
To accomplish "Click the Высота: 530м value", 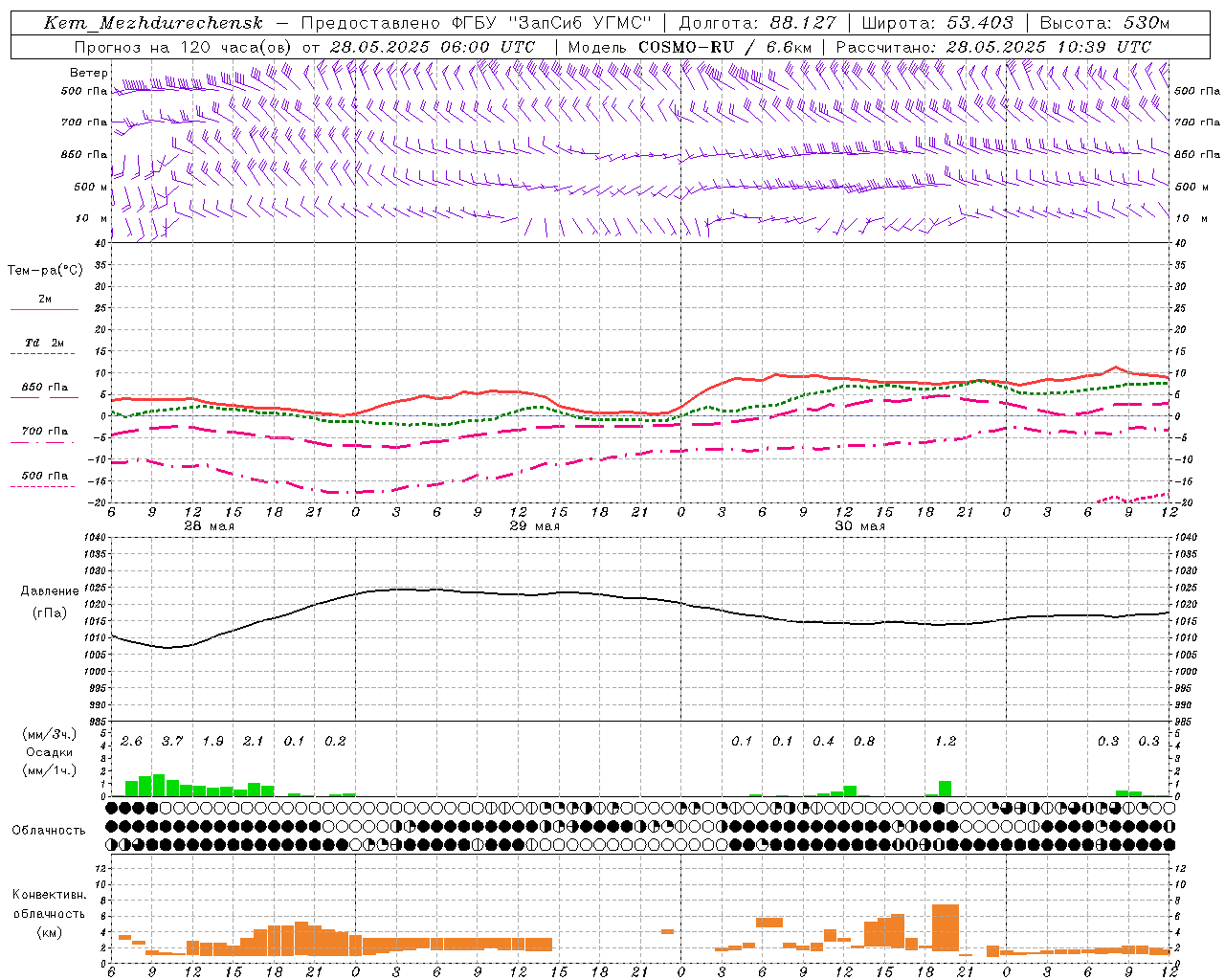I will point(1104,23).
